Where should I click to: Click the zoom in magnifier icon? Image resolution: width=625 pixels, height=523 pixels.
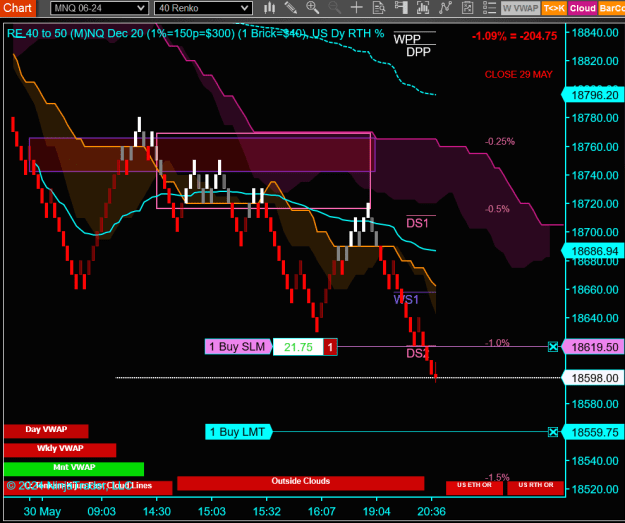(312, 8)
